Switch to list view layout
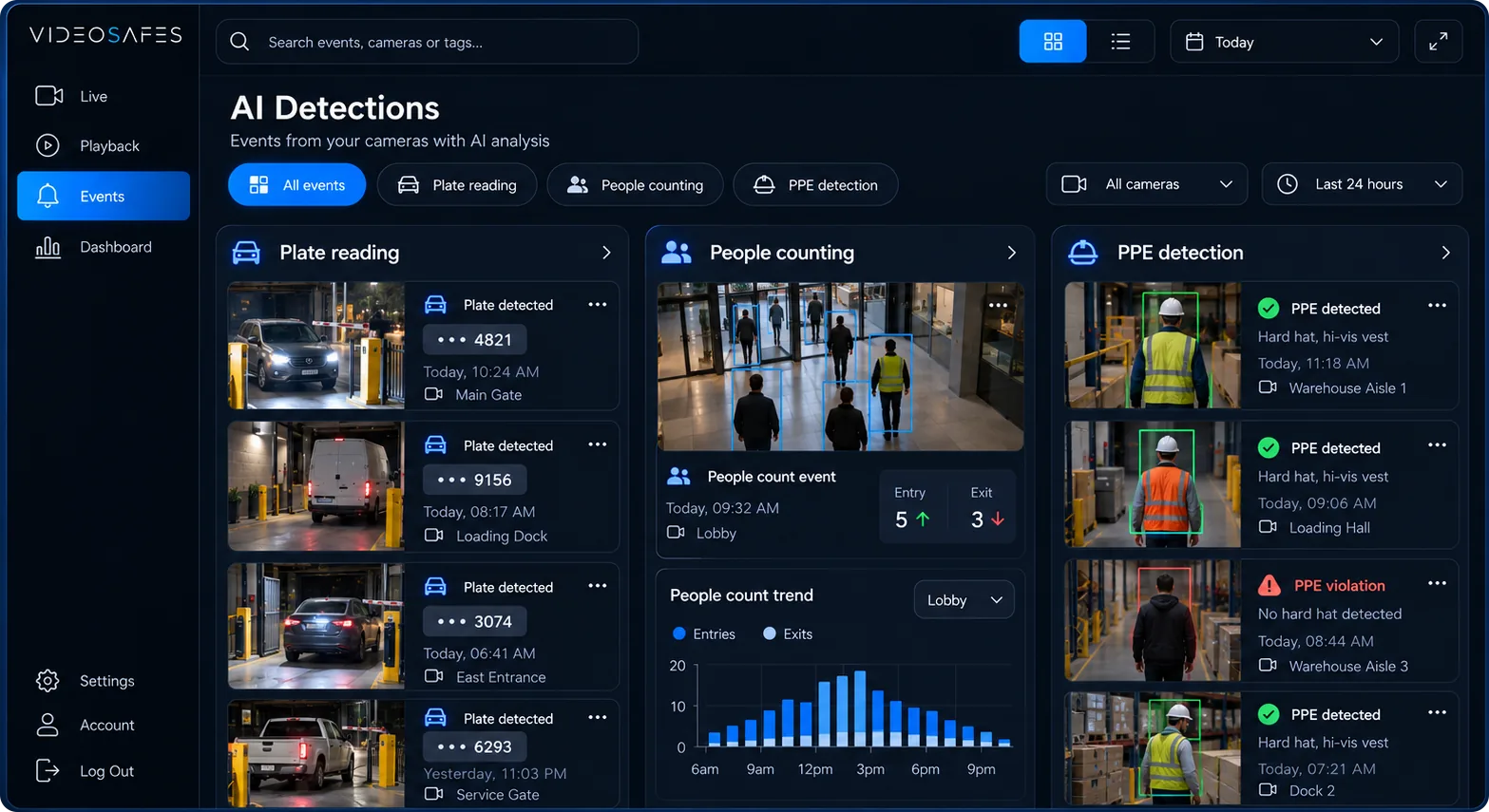 1120,42
